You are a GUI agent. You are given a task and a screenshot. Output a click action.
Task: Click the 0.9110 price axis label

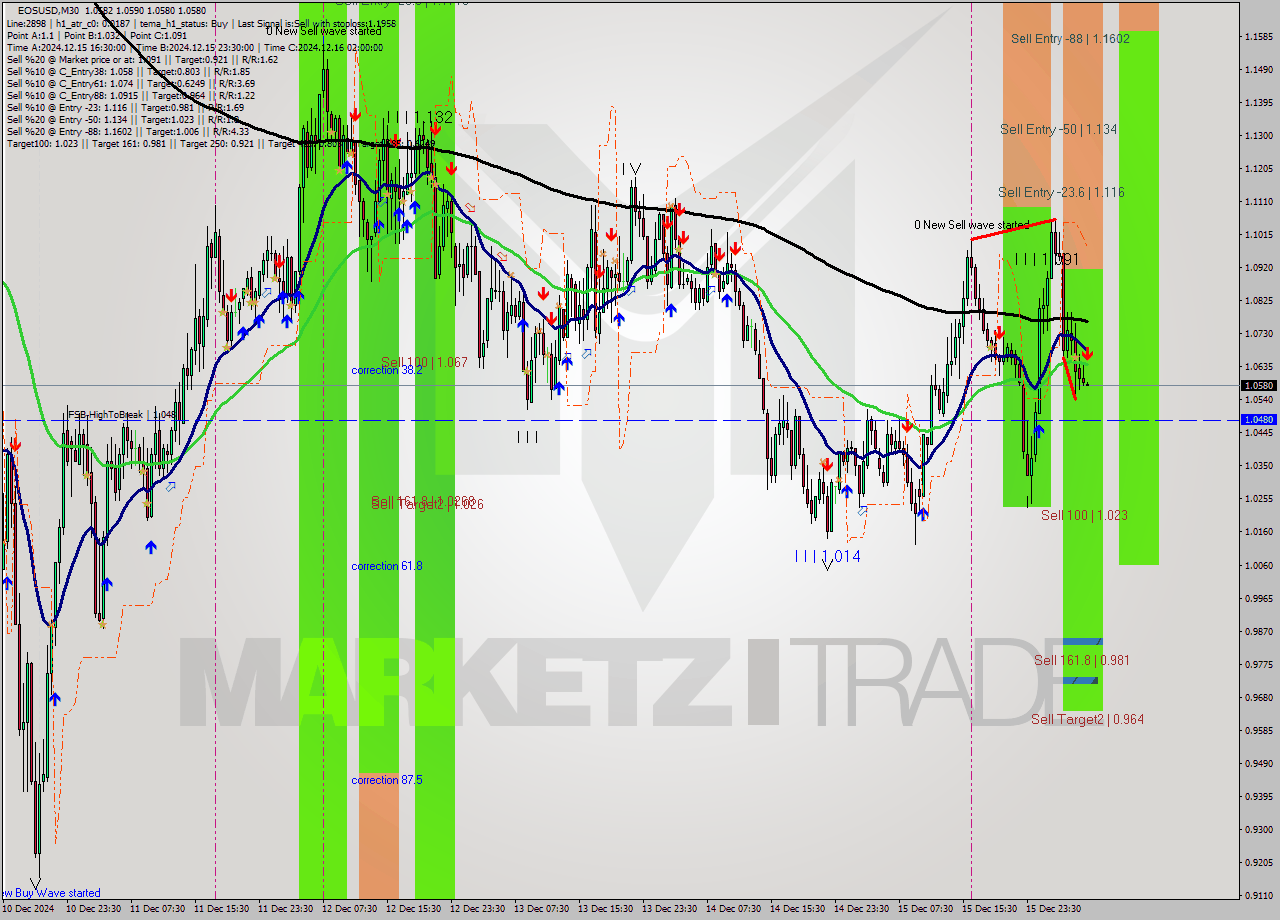(x=1258, y=895)
